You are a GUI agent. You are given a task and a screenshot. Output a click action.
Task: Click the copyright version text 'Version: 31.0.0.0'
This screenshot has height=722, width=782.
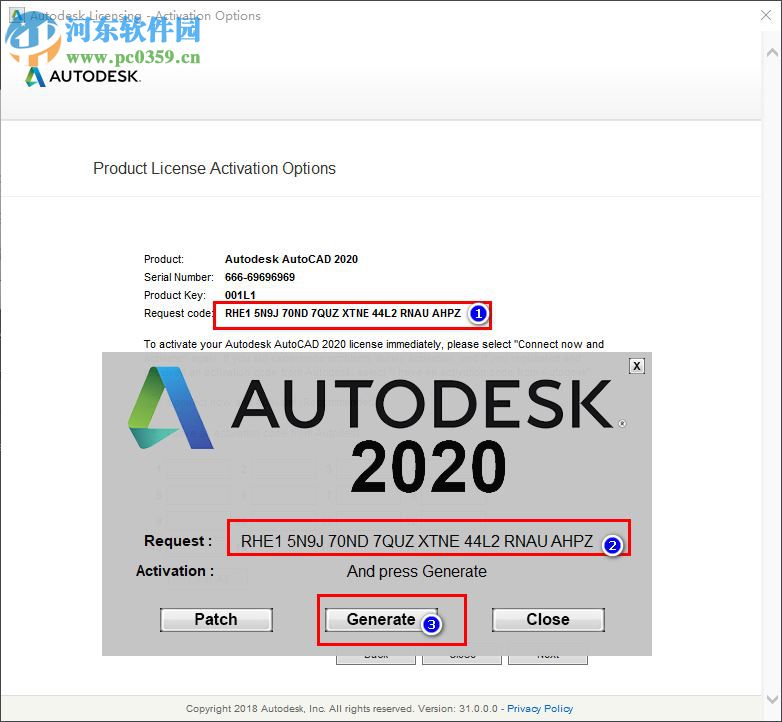458,709
